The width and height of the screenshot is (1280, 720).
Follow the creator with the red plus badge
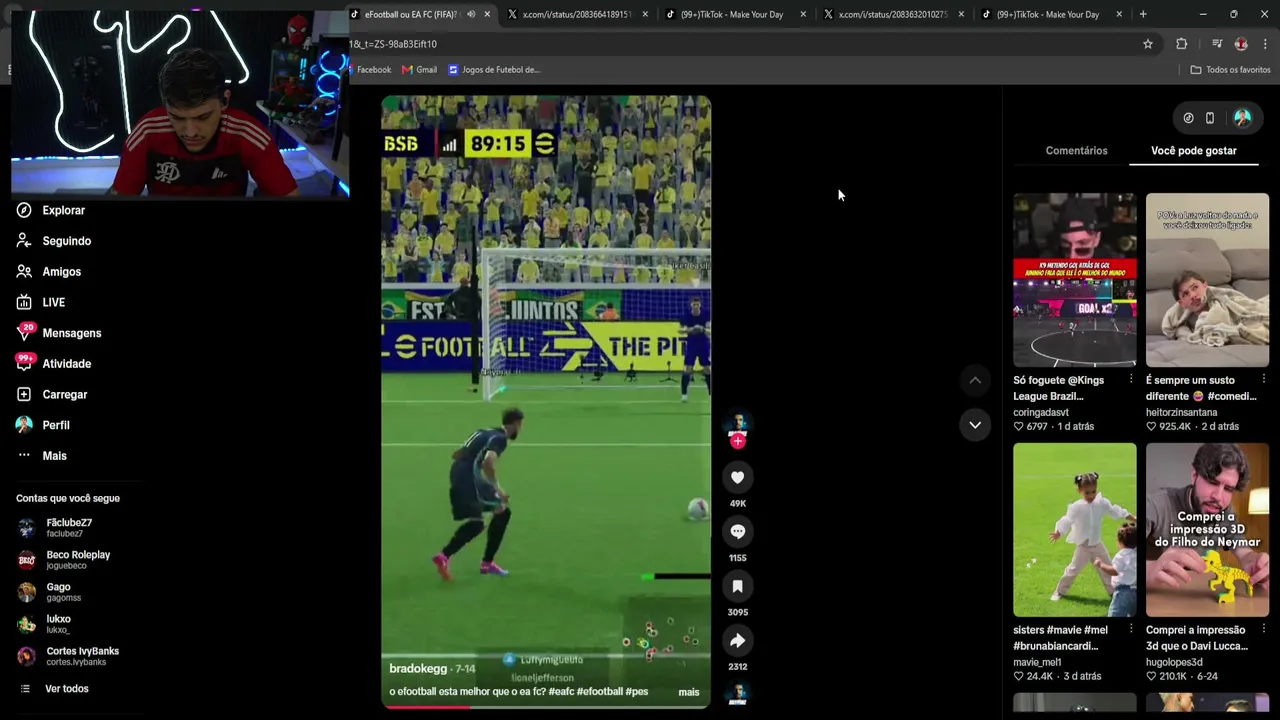[x=737, y=441]
